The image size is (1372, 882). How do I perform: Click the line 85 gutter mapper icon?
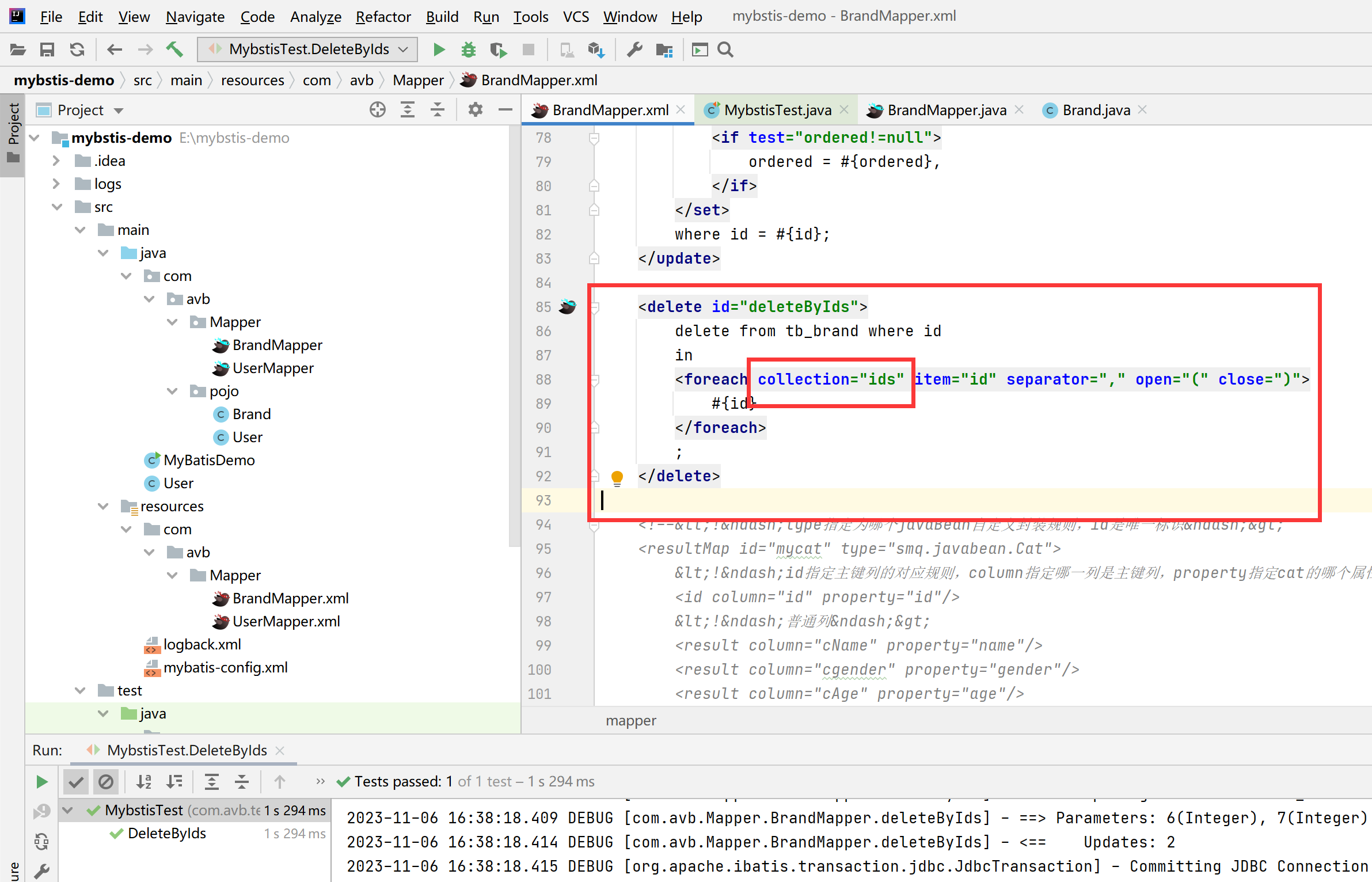pyautogui.click(x=567, y=307)
